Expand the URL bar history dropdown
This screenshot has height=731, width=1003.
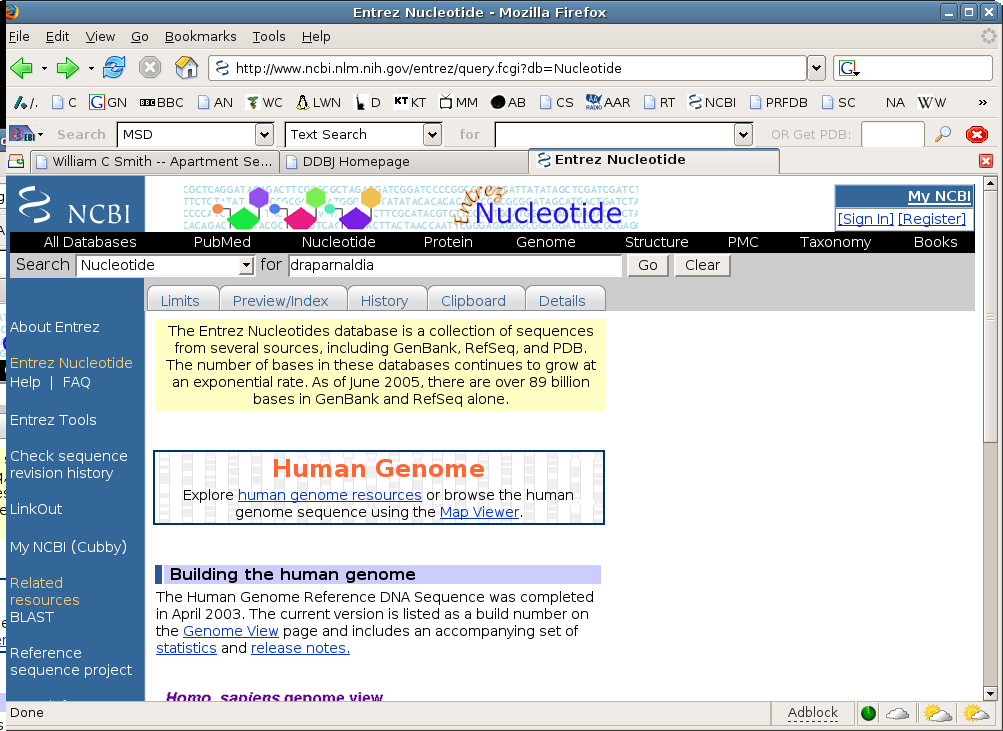click(x=816, y=68)
